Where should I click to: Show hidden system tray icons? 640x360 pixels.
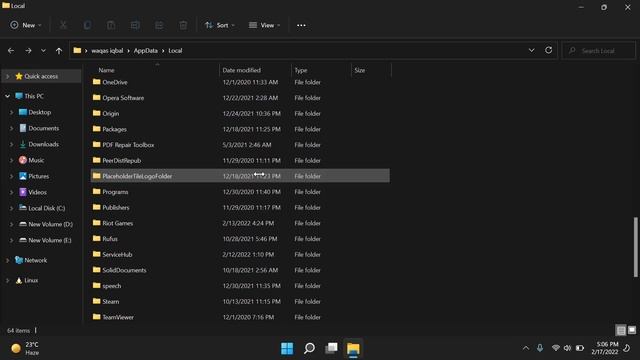(x=526, y=348)
